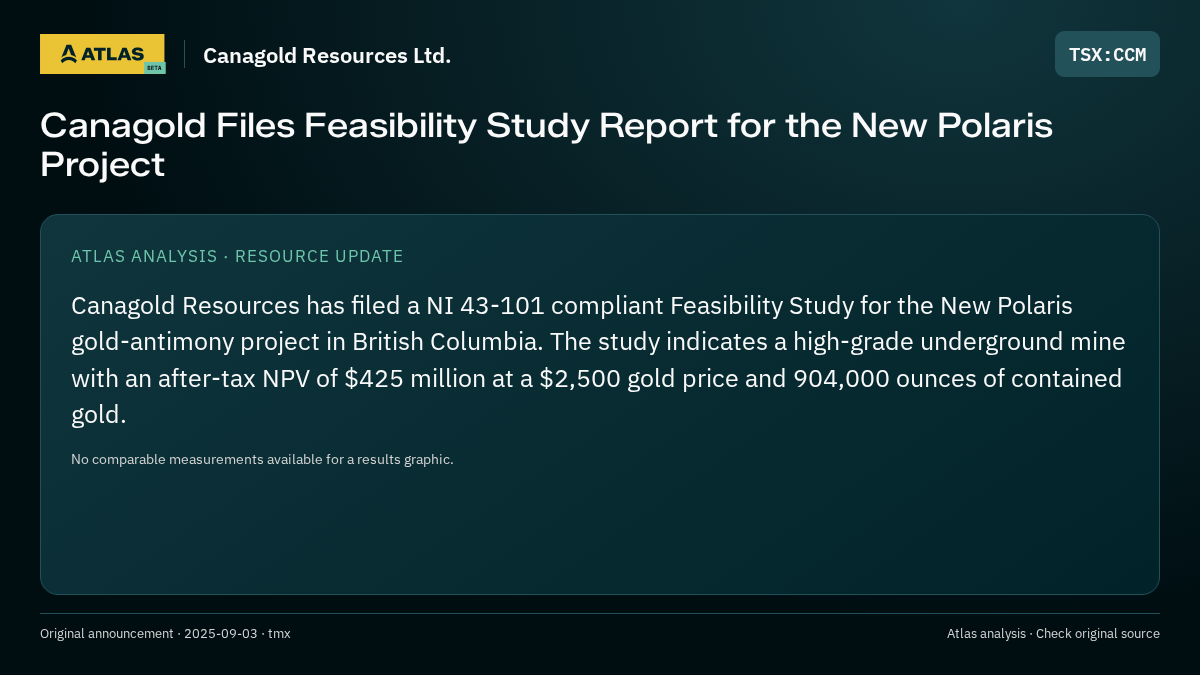Click the ATLAS ANALYSIS · RESOURCE UPDATE label
Screen dimensions: 1200x675
[237, 256]
